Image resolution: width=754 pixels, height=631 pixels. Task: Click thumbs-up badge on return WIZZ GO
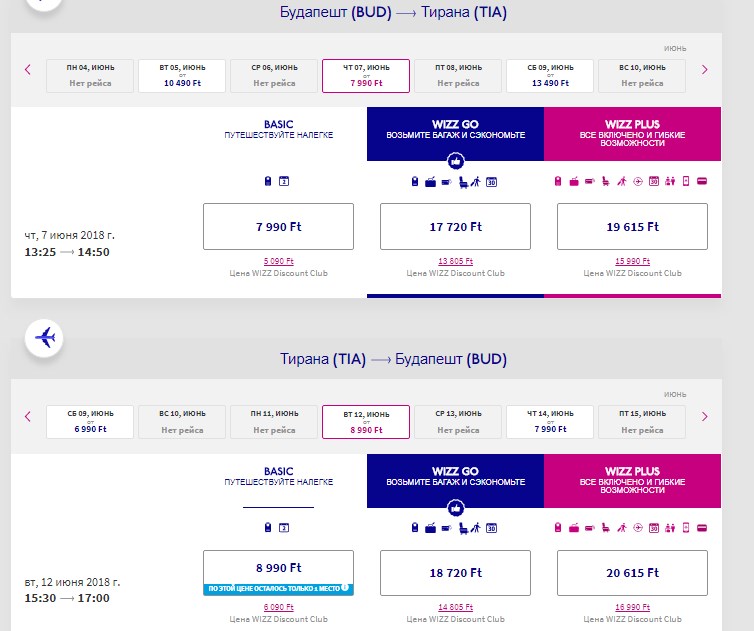pos(456,507)
